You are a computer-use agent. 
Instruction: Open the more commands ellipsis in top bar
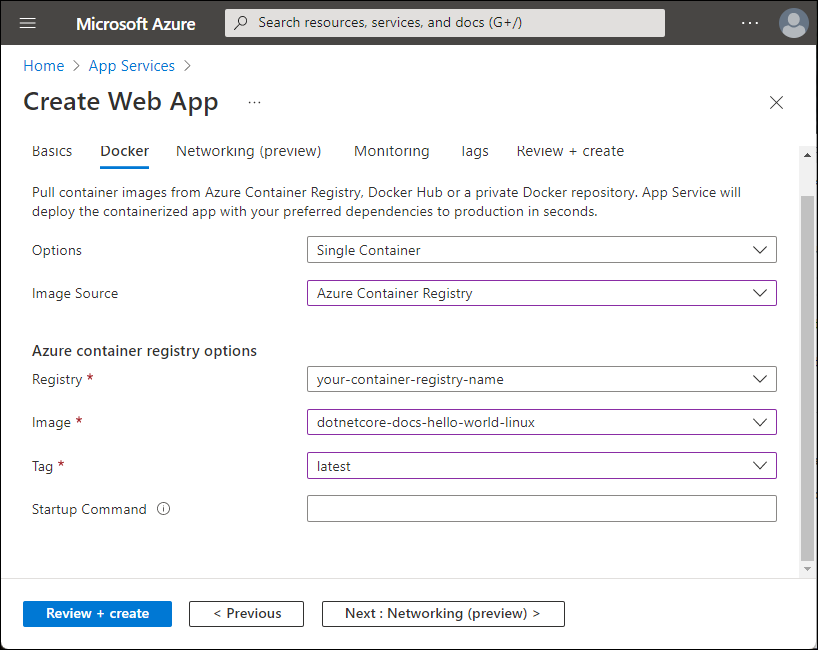pyautogui.click(x=750, y=22)
